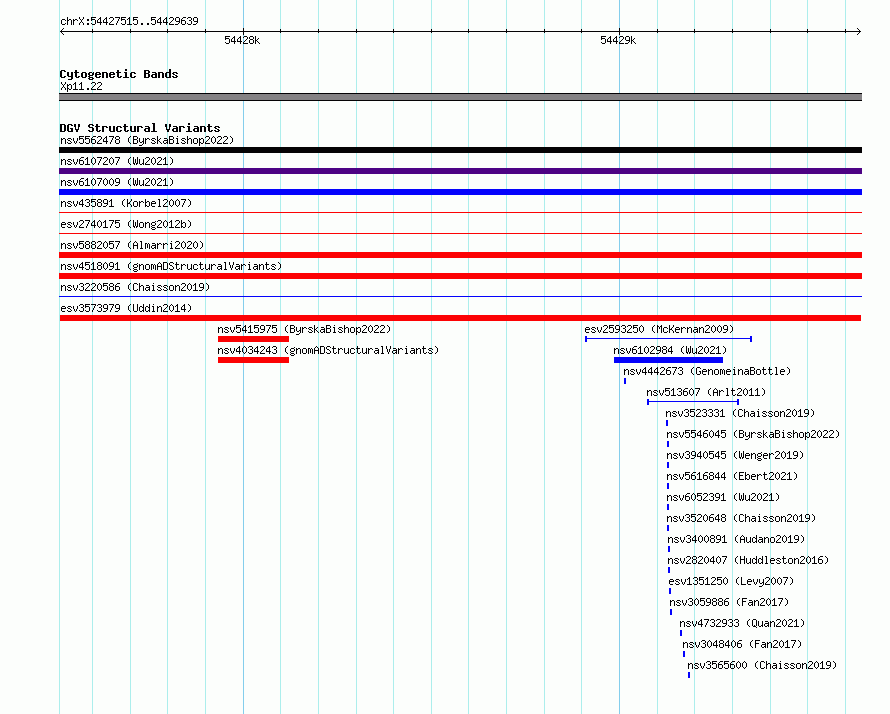Click the blue bracket line of nsv513607
The width and height of the screenshot is (890, 714).
[693, 402]
